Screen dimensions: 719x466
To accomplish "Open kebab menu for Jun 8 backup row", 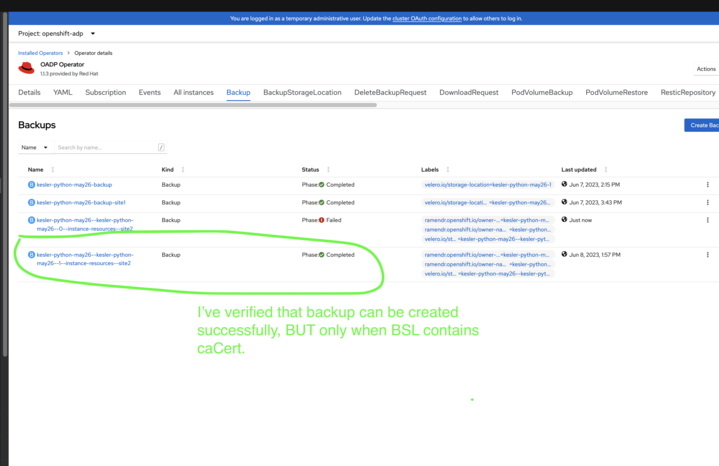I will (x=708, y=255).
